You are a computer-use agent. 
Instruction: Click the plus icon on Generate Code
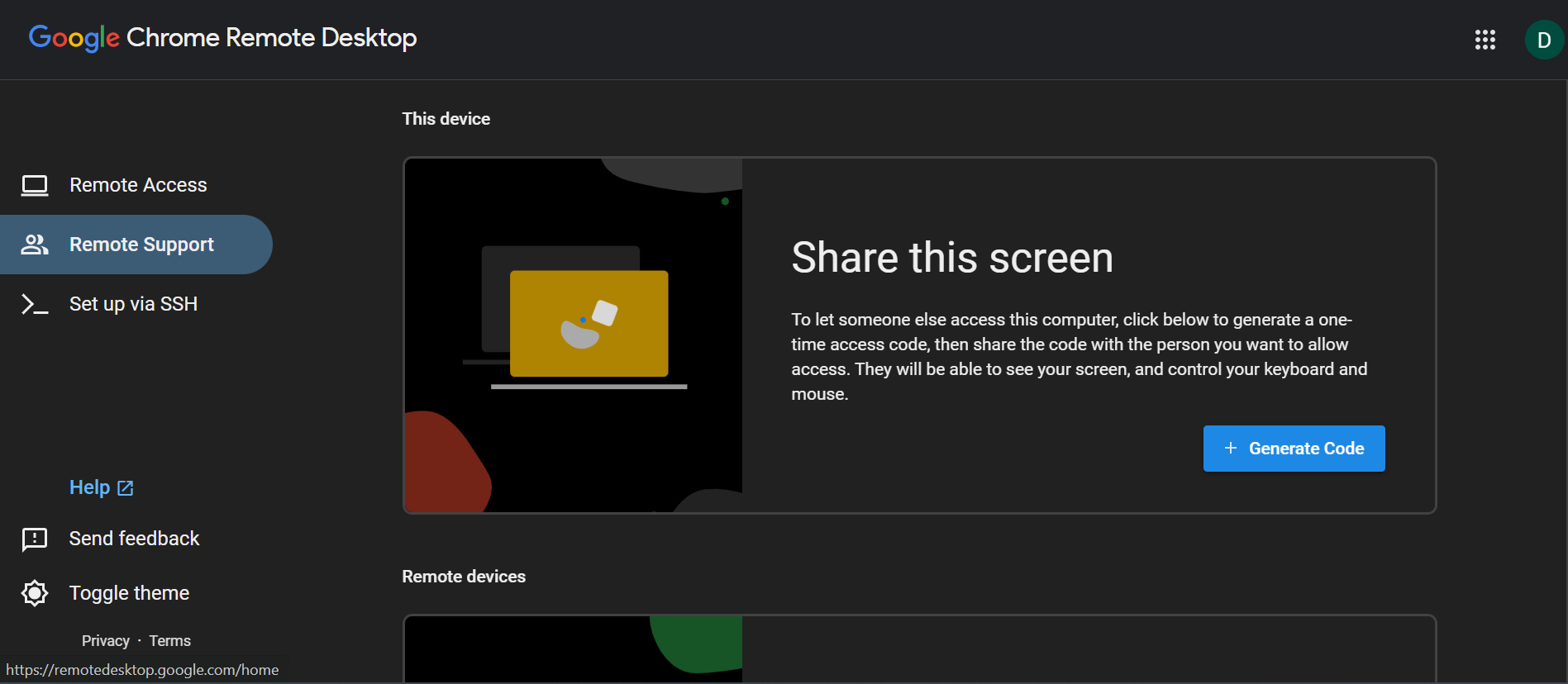(x=1230, y=448)
